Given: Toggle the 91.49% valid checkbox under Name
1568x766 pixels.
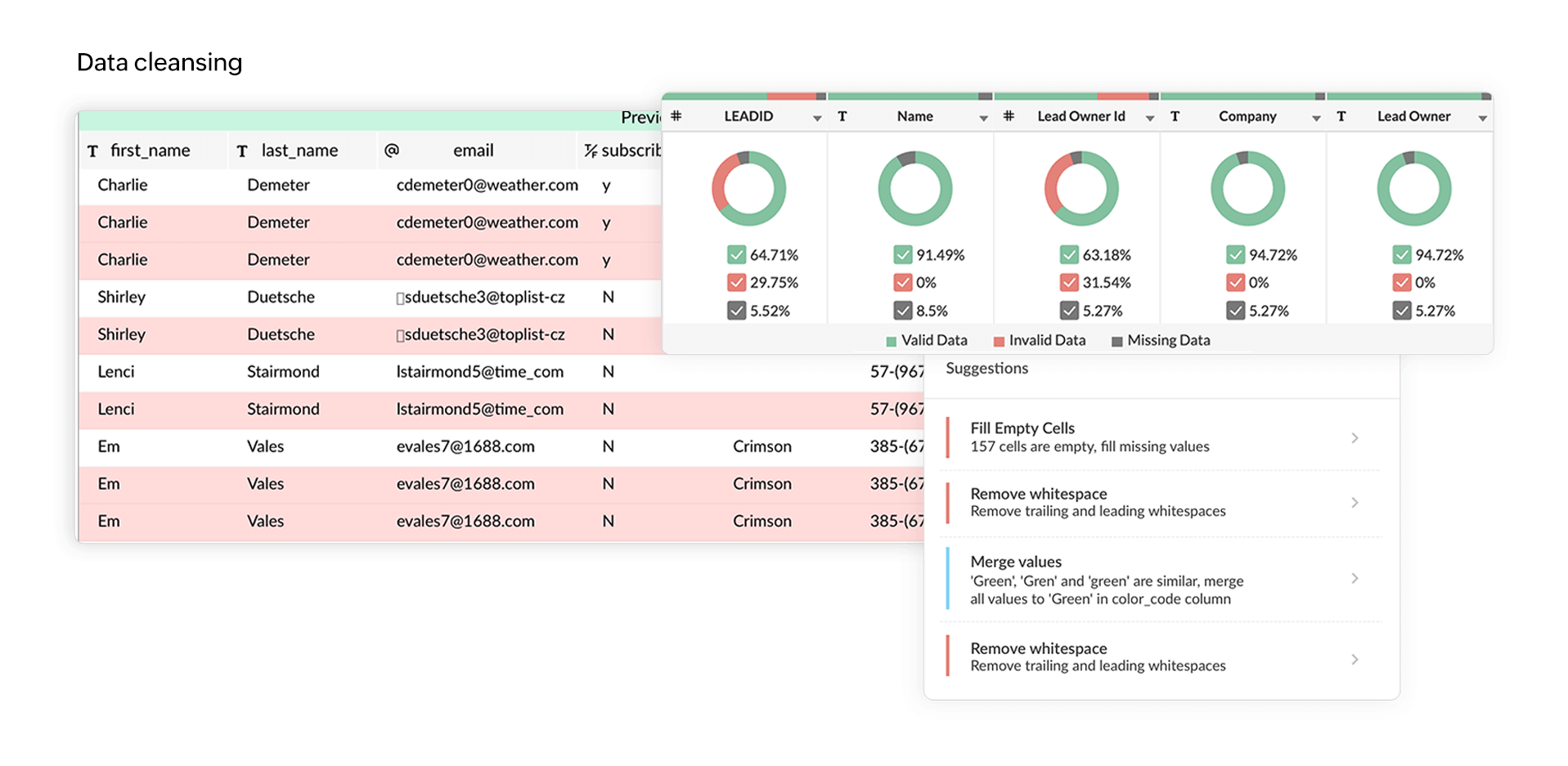Looking at the screenshot, I should pyautogui.click(x=902, y=255).
